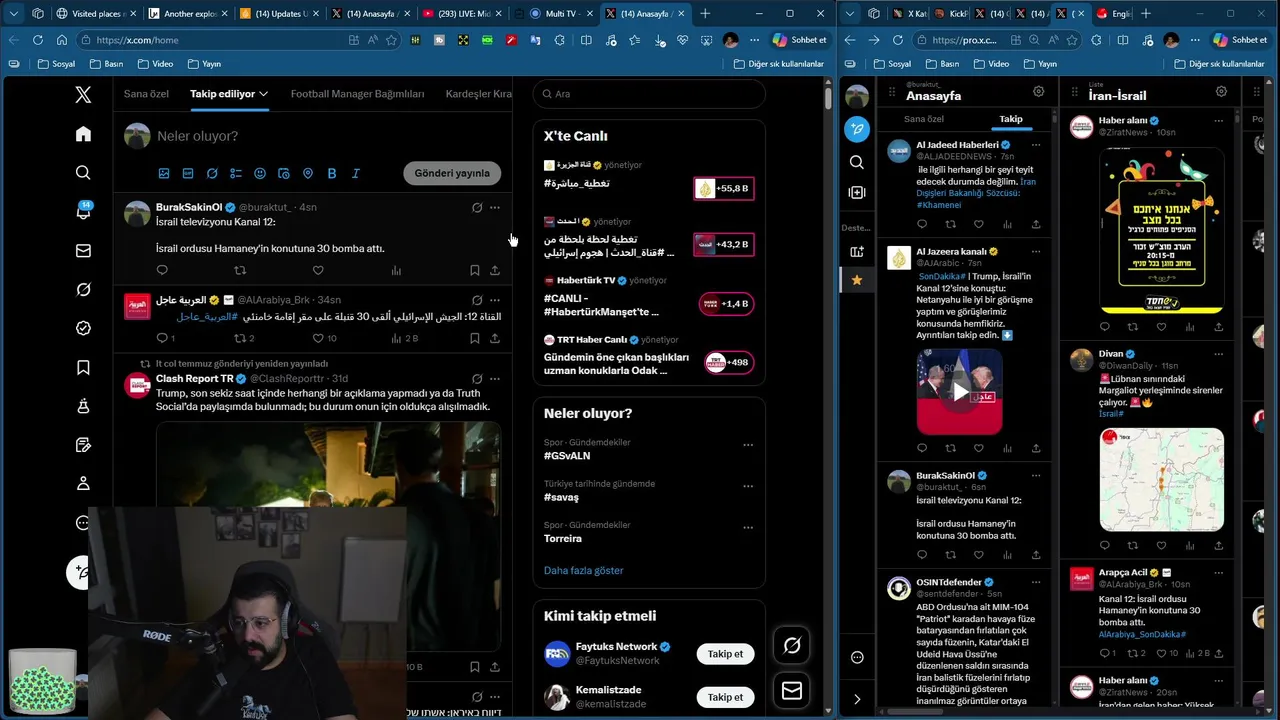Open Profile icon in X left sidebar

(x=83, y=483)
